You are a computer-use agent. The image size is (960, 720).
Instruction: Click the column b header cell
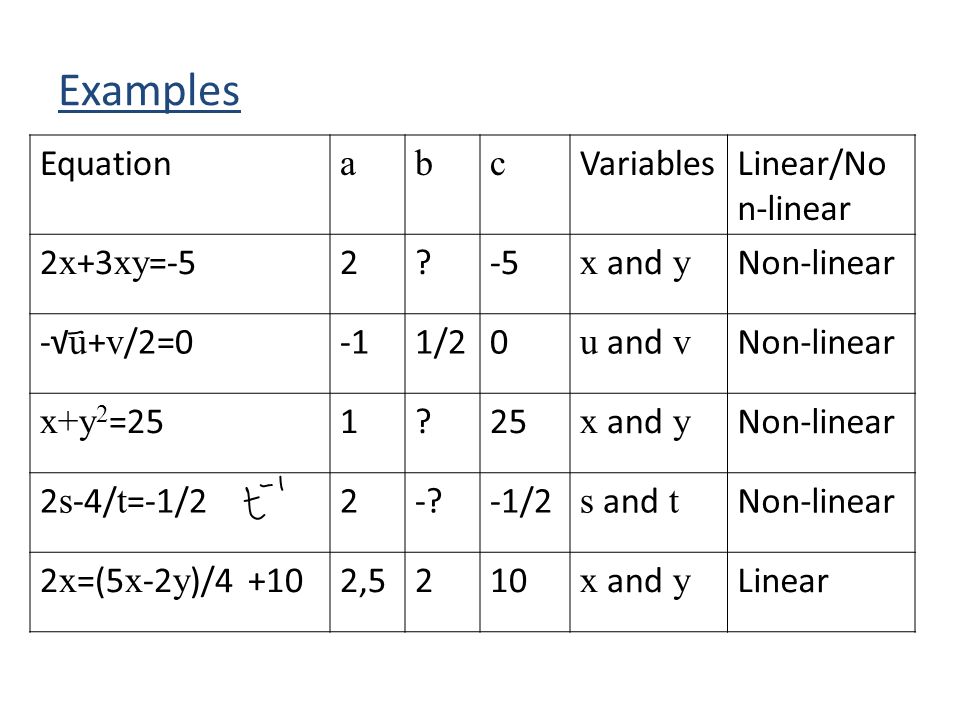point(442,184)
